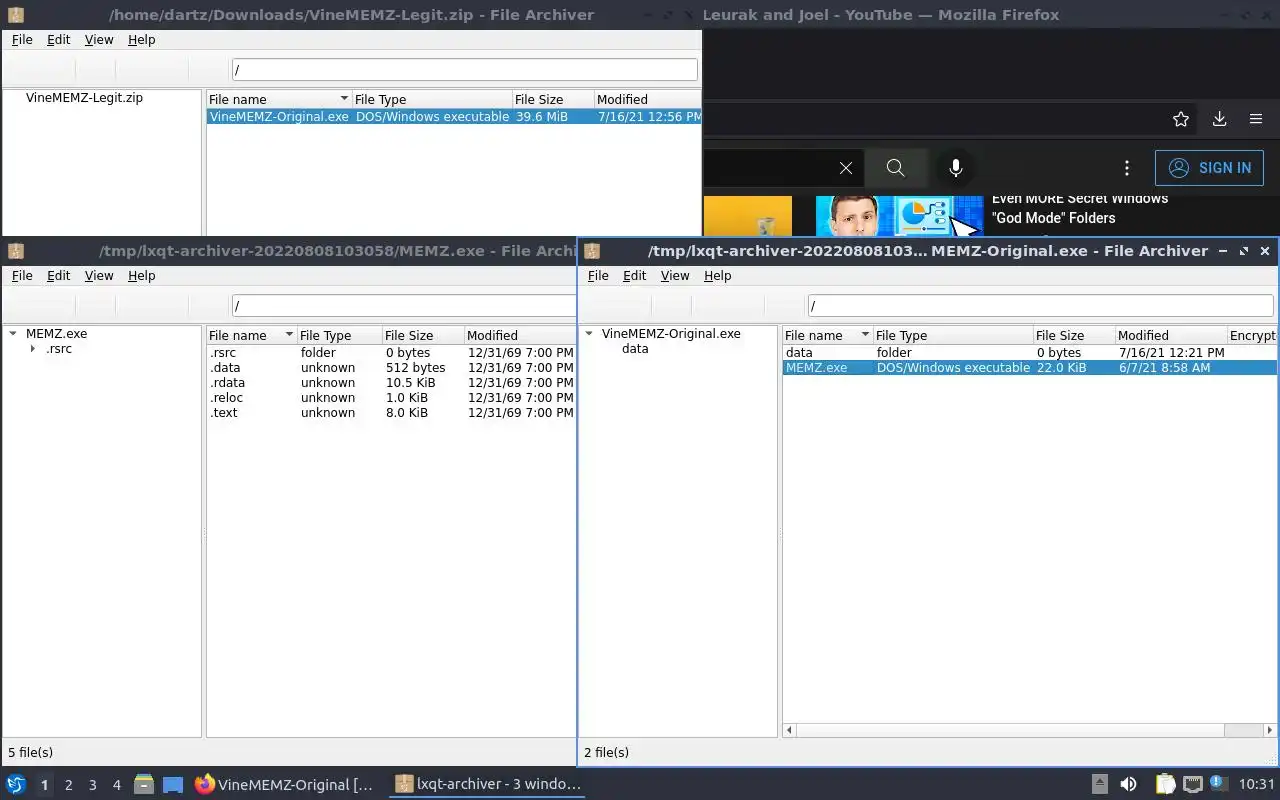The height and width of the screenshot is (800, 1280).
Task: Click the network status tray icon
Action: point(1192,784)
